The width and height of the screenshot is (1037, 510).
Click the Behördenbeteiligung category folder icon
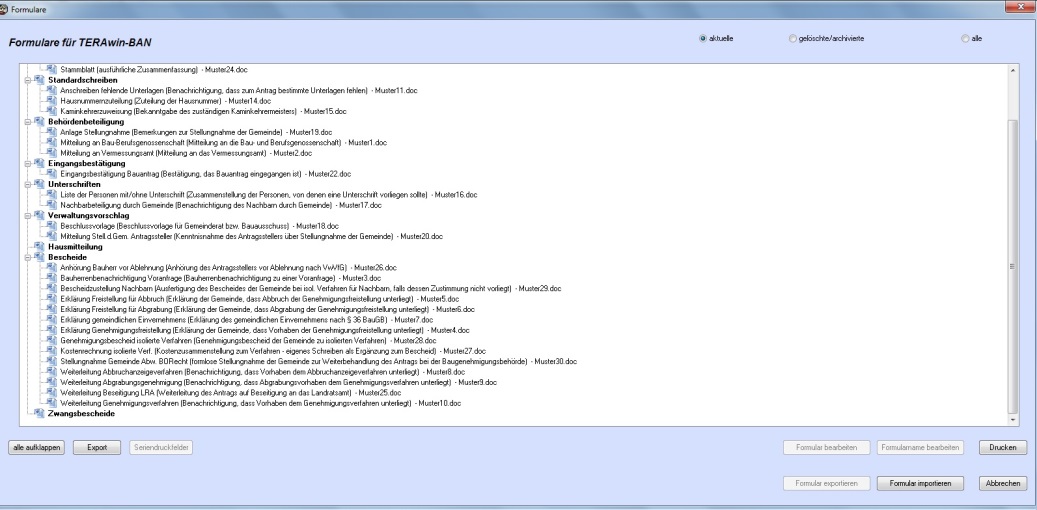39,121
